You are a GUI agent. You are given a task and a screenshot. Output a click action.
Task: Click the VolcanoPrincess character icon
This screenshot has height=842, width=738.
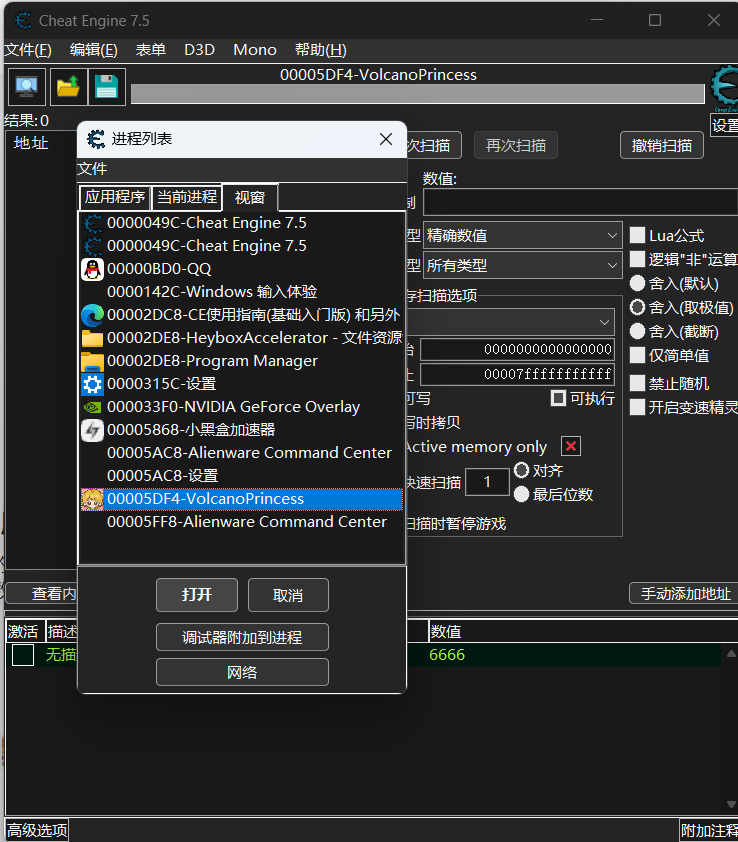pos(92,499)
